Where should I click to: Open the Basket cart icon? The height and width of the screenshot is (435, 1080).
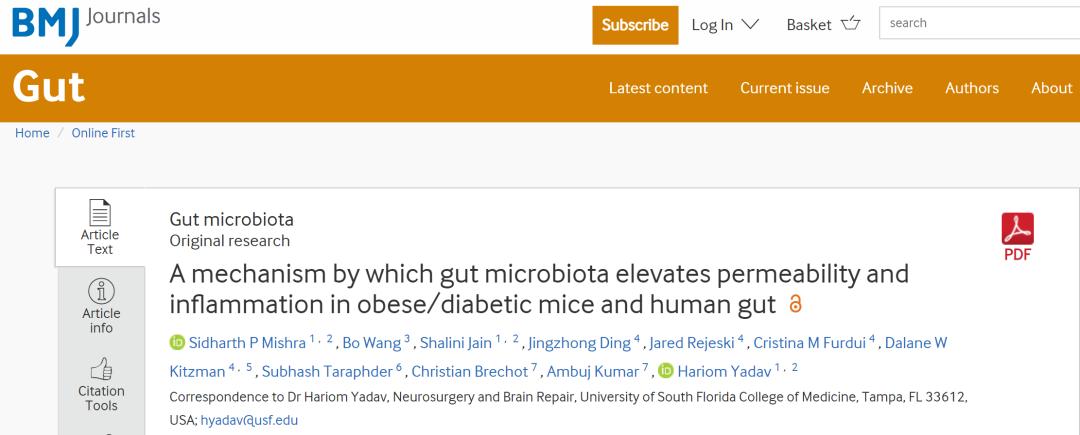pos(850,24)
